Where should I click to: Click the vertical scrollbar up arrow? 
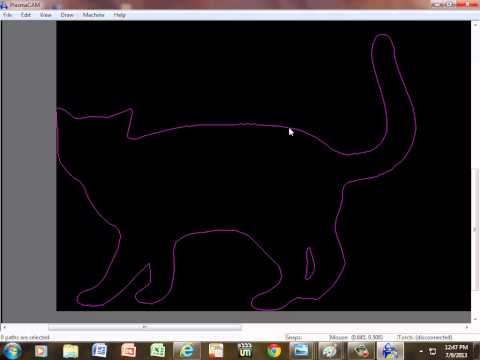(x=475, y=25)
